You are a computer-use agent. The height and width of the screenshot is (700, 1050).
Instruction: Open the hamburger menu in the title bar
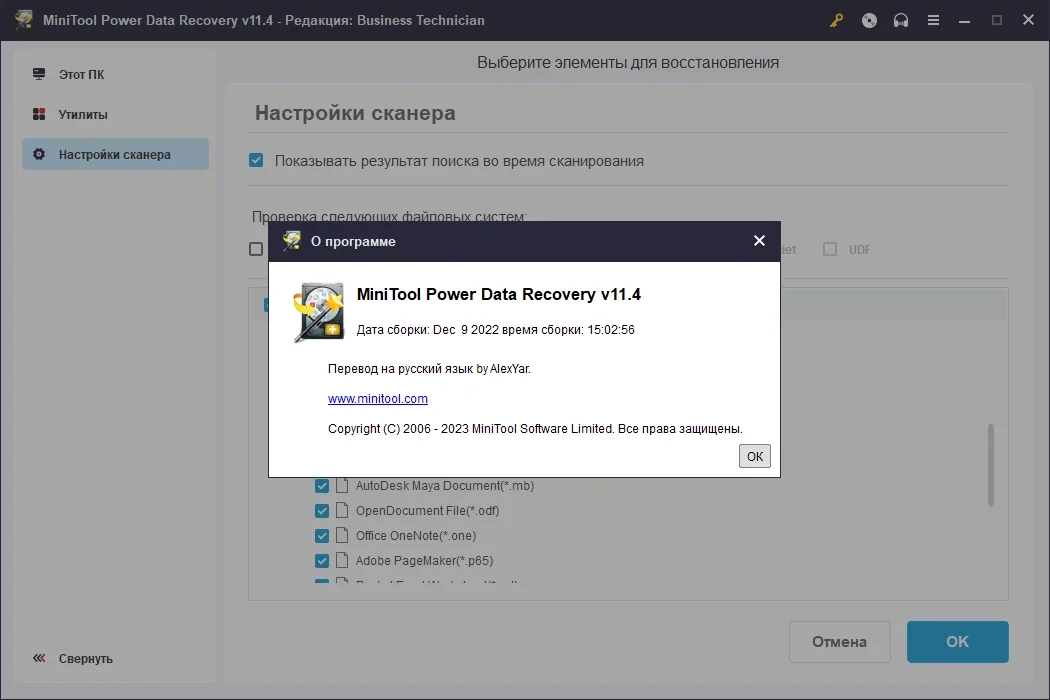click(x=933, y=21)
